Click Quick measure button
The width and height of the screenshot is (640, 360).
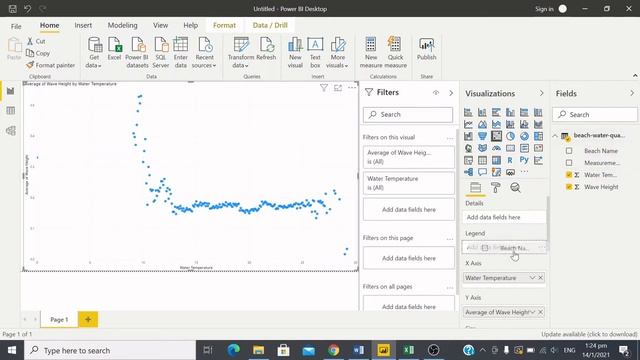click(395, 52)
